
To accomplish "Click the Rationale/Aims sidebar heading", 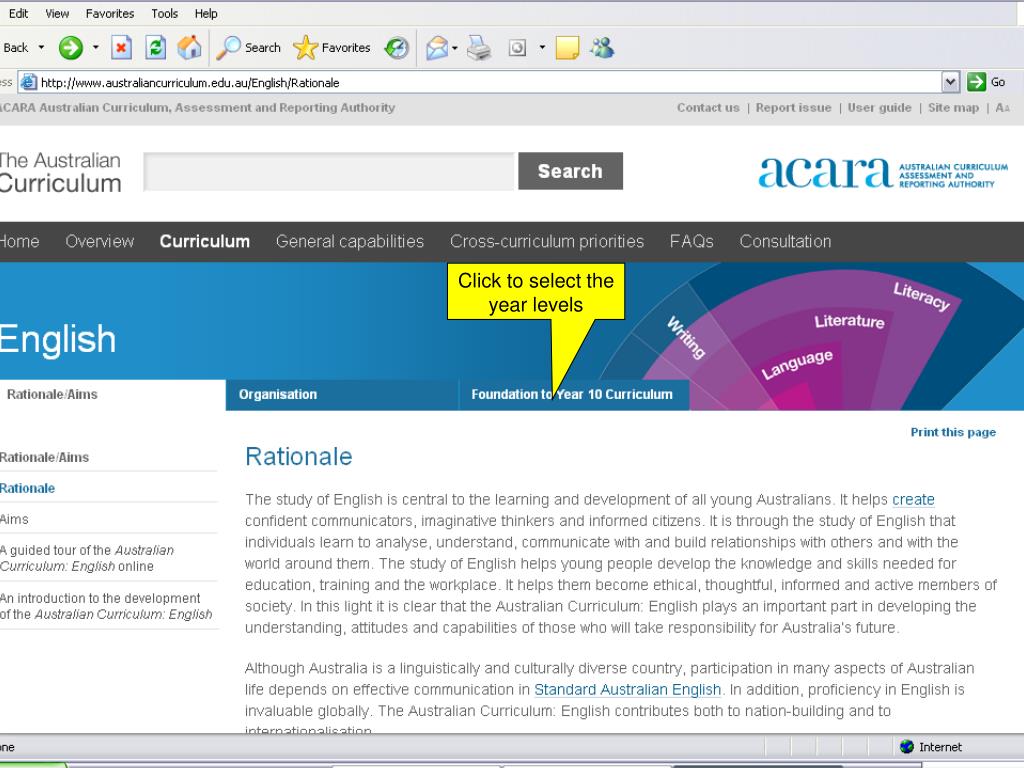I will click(x=44, y=457).
